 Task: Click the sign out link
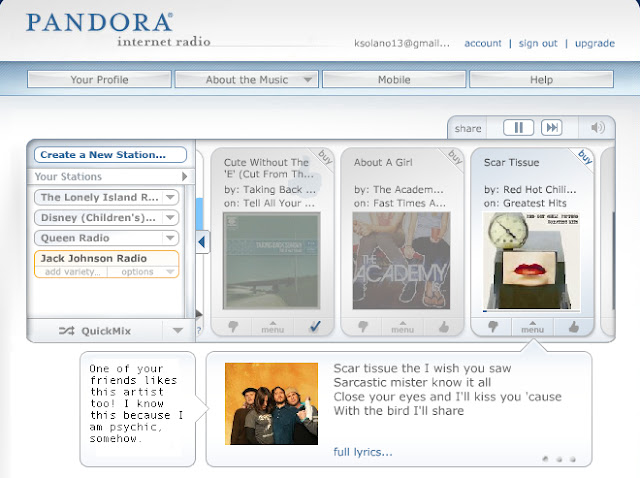(x=538, y=43)
